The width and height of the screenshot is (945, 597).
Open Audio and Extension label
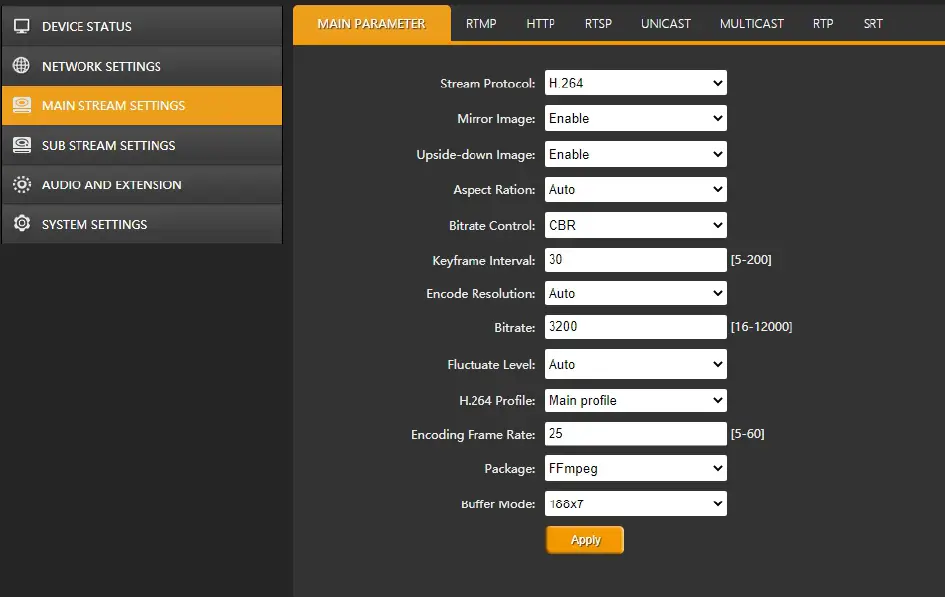coord(111,185)
